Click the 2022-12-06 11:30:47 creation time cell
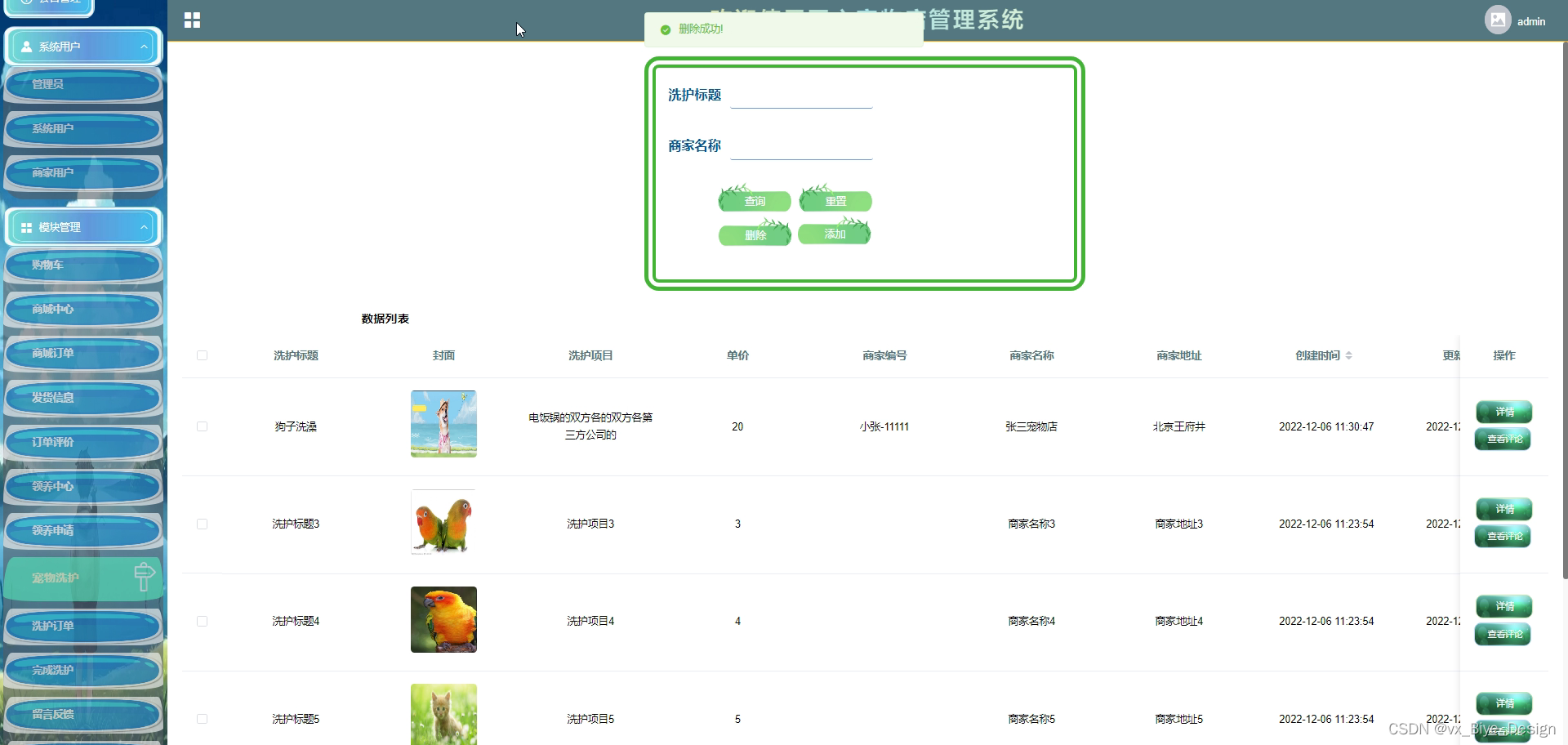This screenshot has width=1568, height=745. (1326, 426)
